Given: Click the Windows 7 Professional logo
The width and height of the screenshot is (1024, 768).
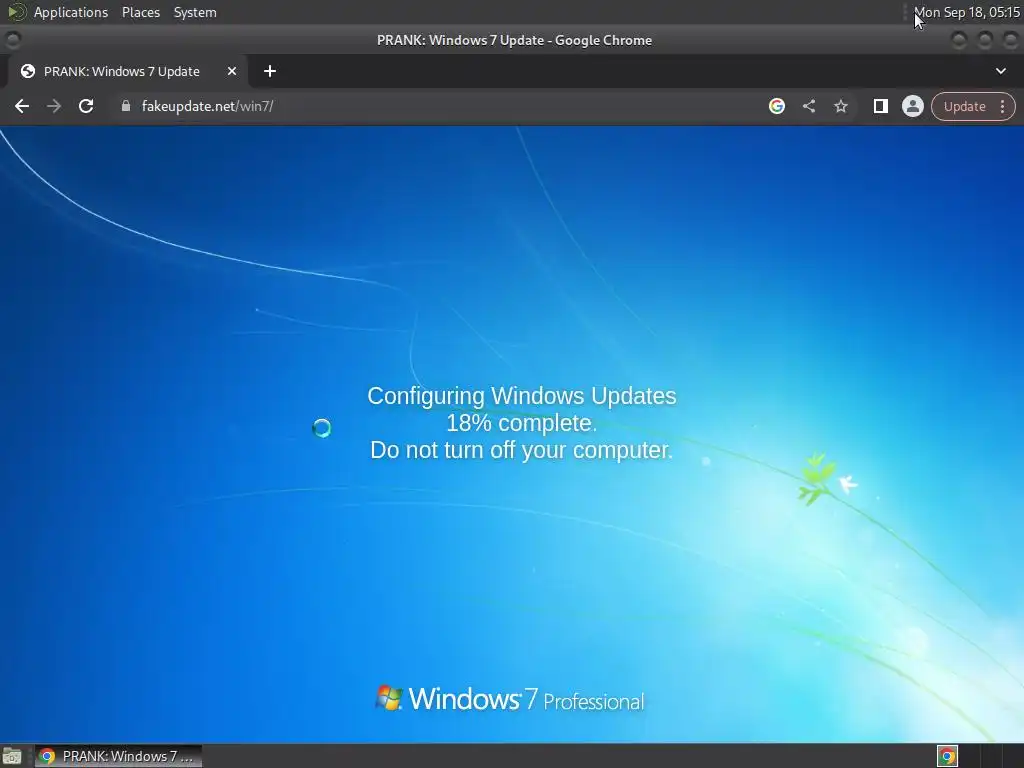Looking at the screenshot, I should tap(510, 699).
